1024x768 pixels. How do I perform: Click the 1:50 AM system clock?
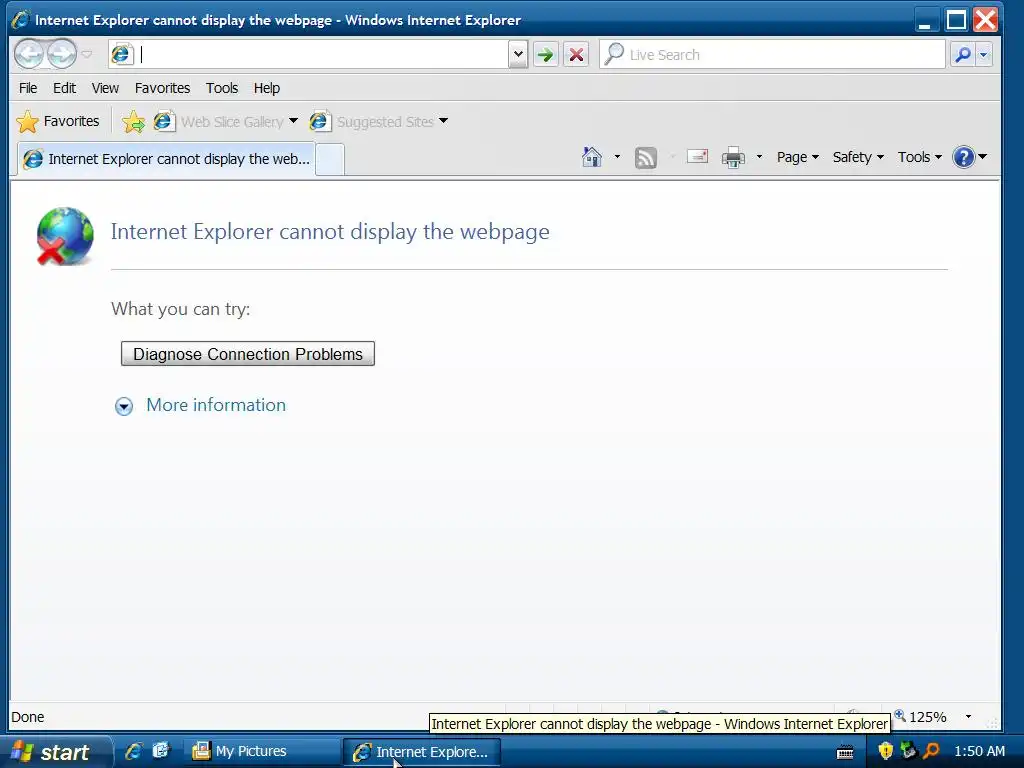coord(979,751)
